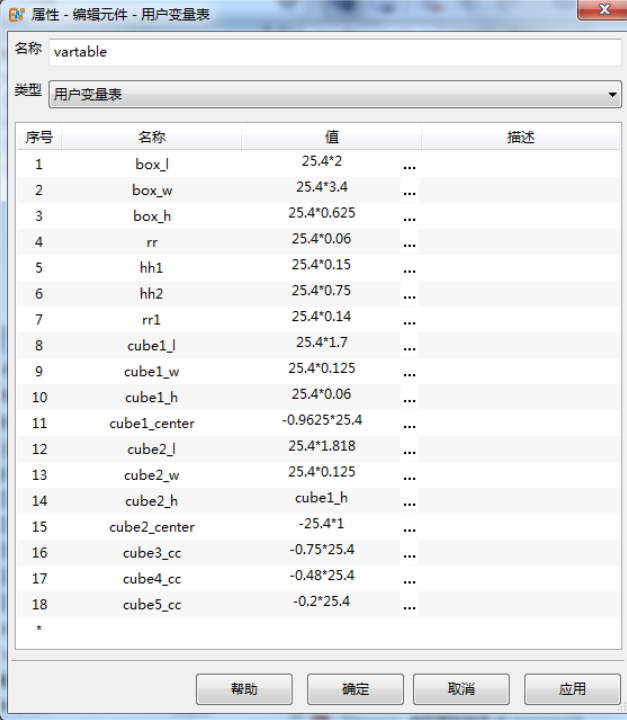Select the rr1 name cell
Viewport: 627px width, 720px height.
click(152, 320)
